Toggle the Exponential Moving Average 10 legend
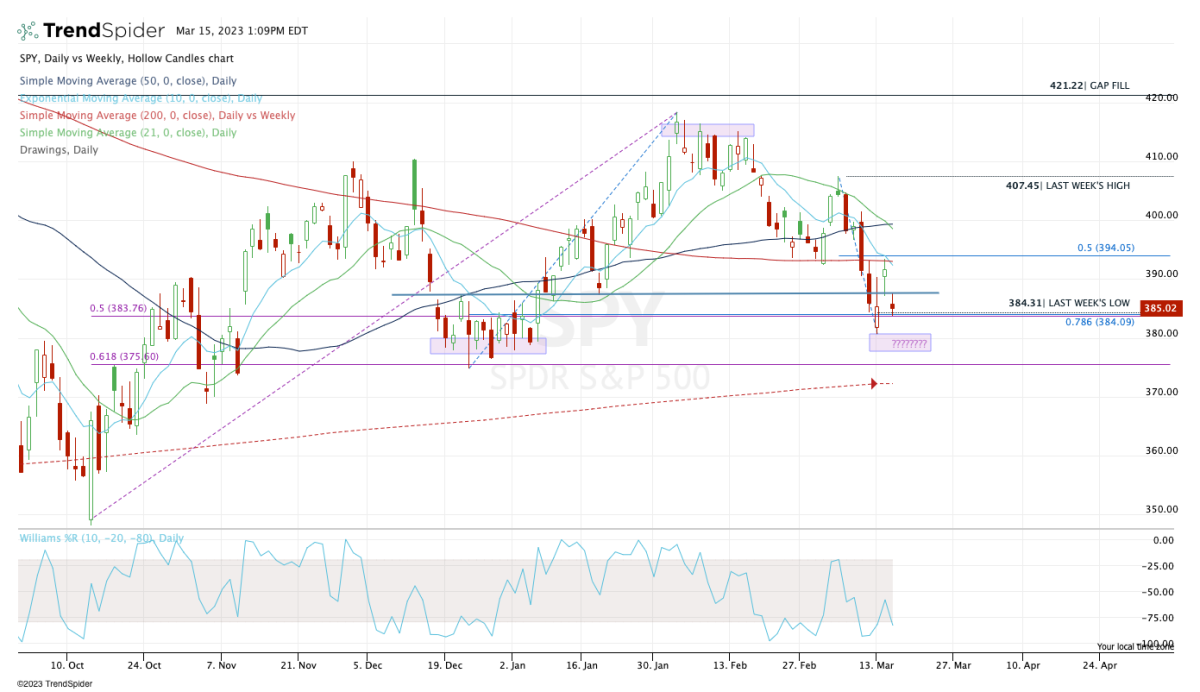Image resolution: width=1200 pixels, height=692 pixels. pyautogui.click(x=140, y=98)
